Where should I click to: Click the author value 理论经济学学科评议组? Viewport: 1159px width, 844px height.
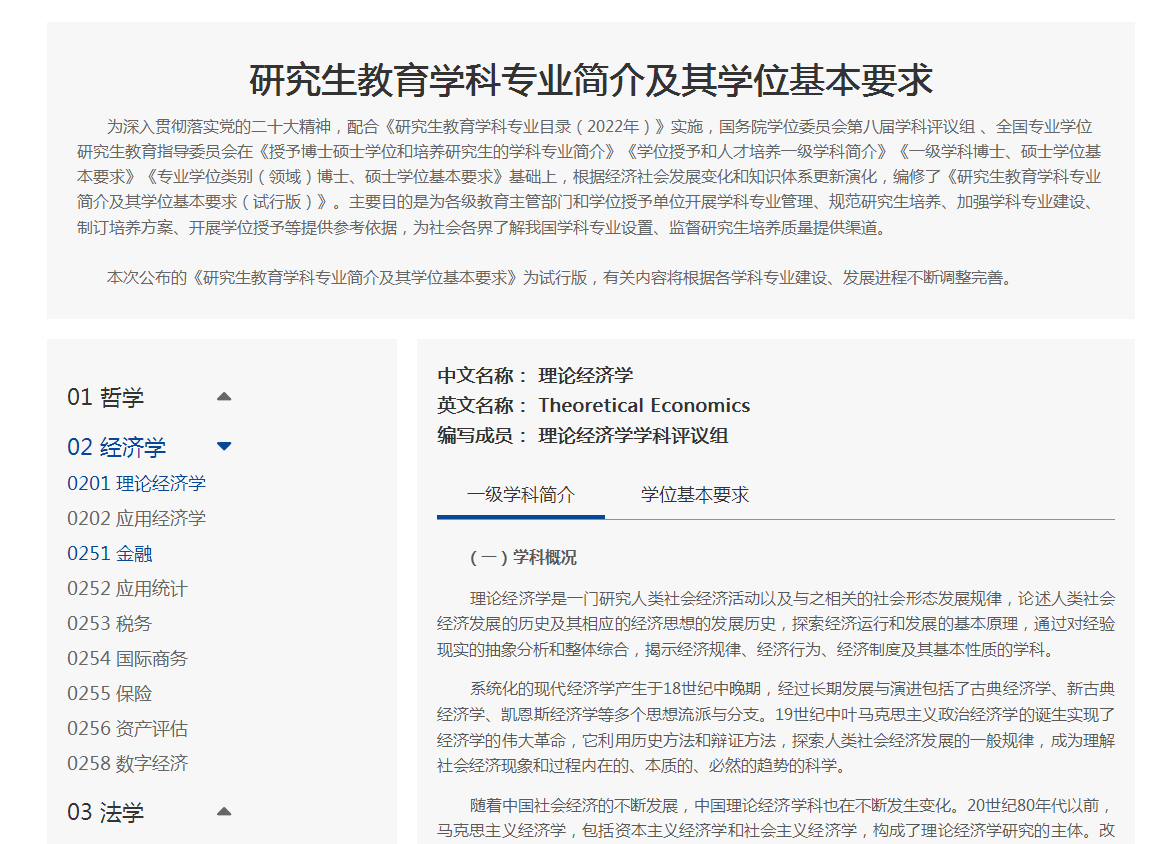coord(633,435)
